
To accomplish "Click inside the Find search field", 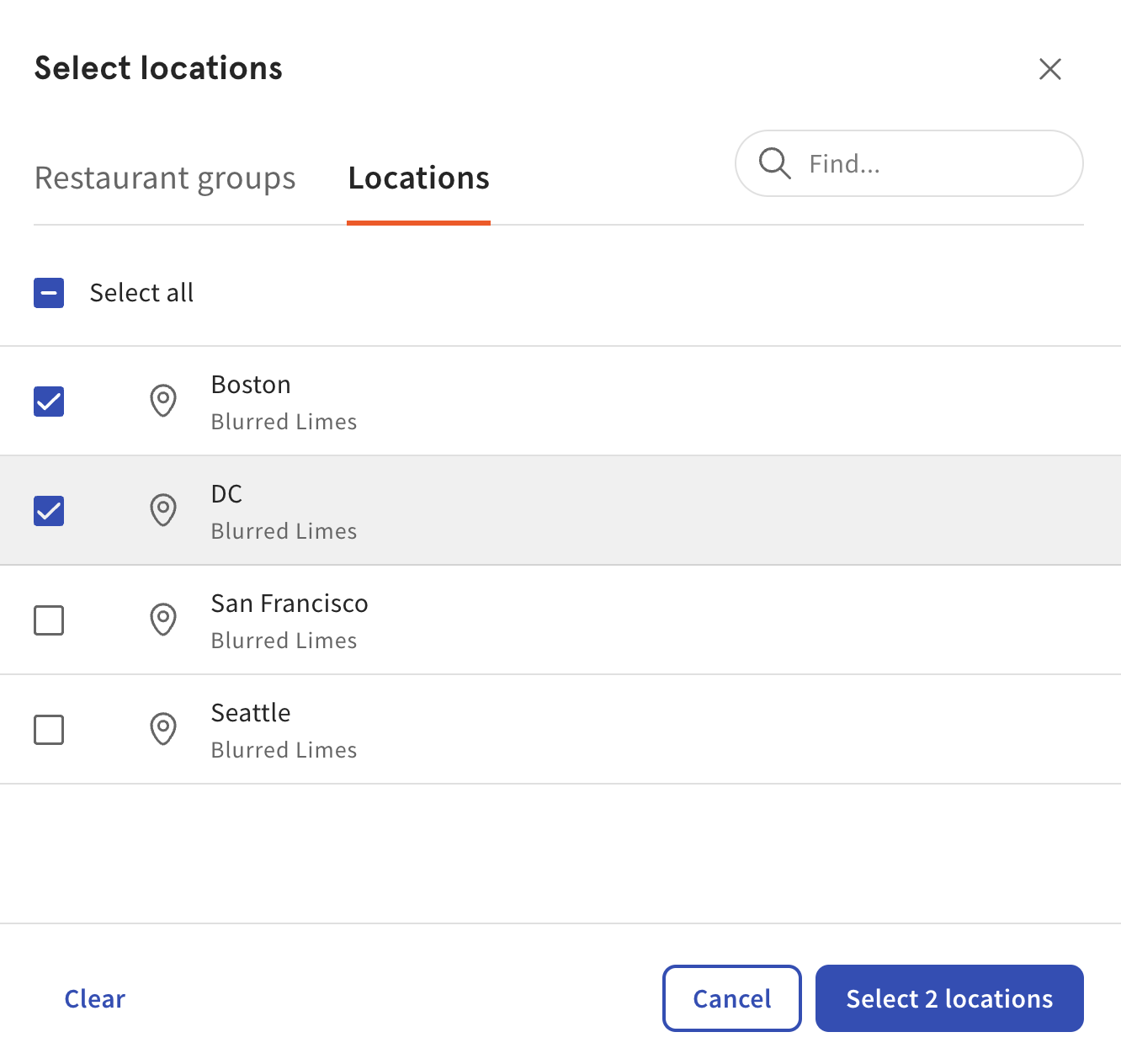I will (909, 163).
